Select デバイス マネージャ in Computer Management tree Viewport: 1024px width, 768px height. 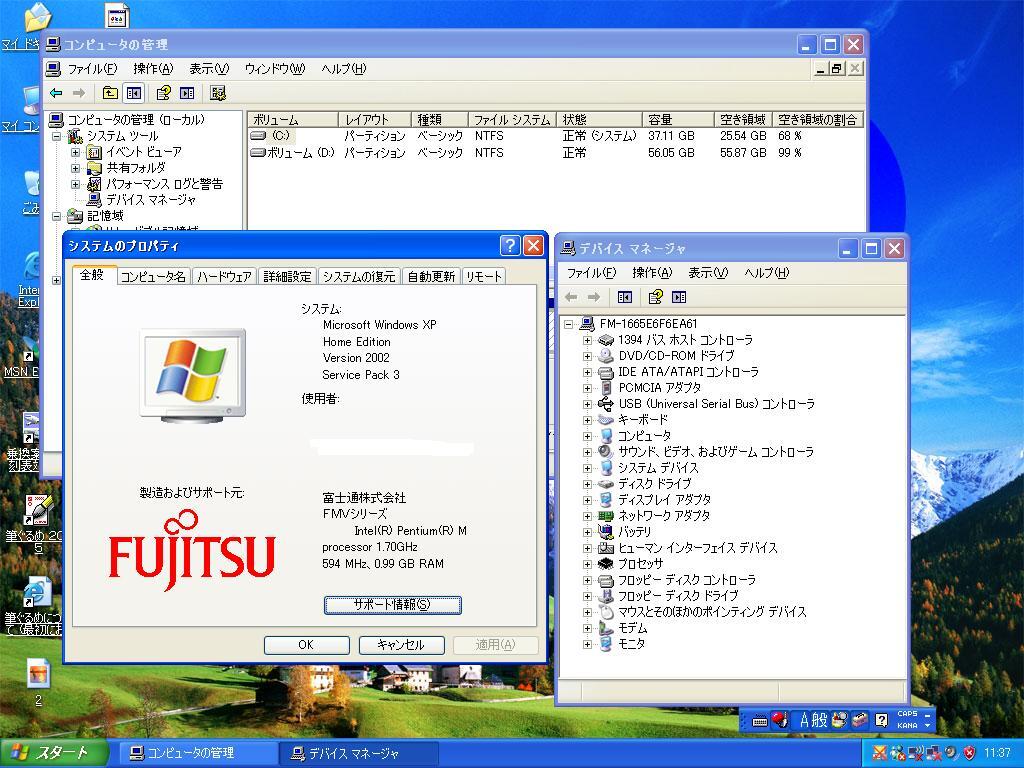[151, 200]
